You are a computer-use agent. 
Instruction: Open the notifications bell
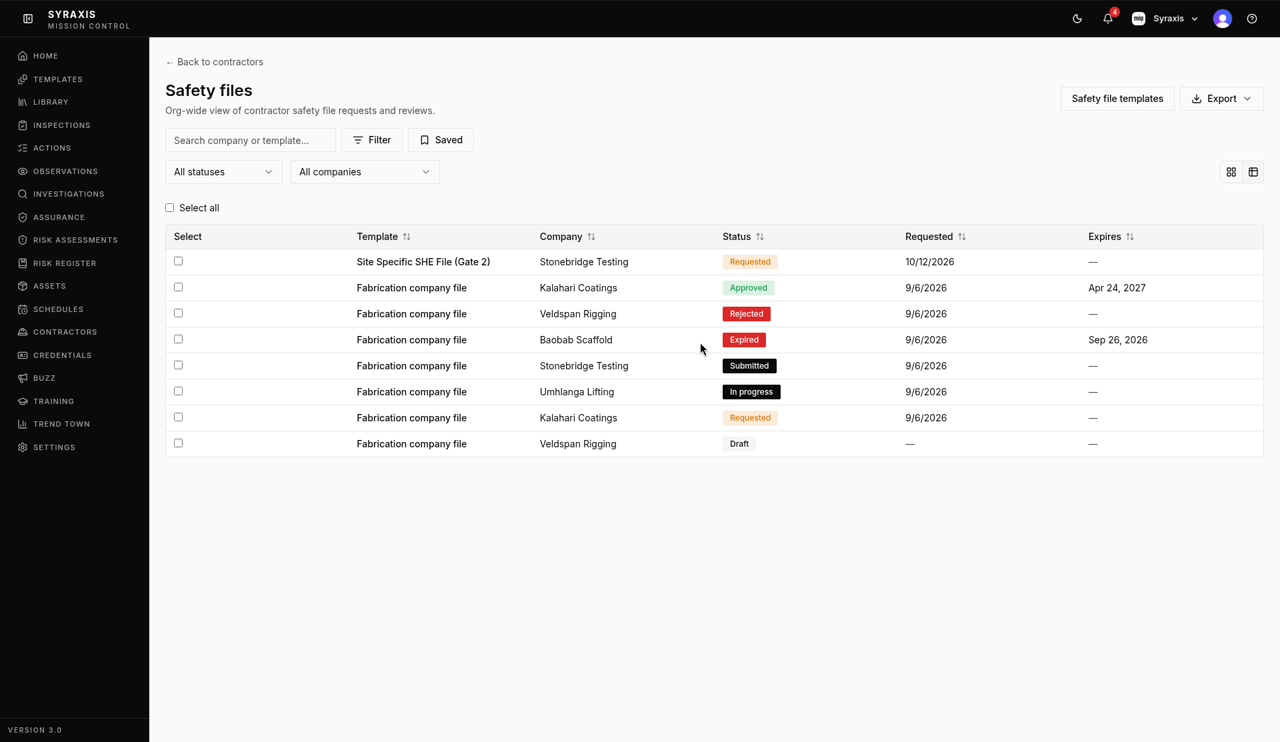click(x=1108, y=19)
